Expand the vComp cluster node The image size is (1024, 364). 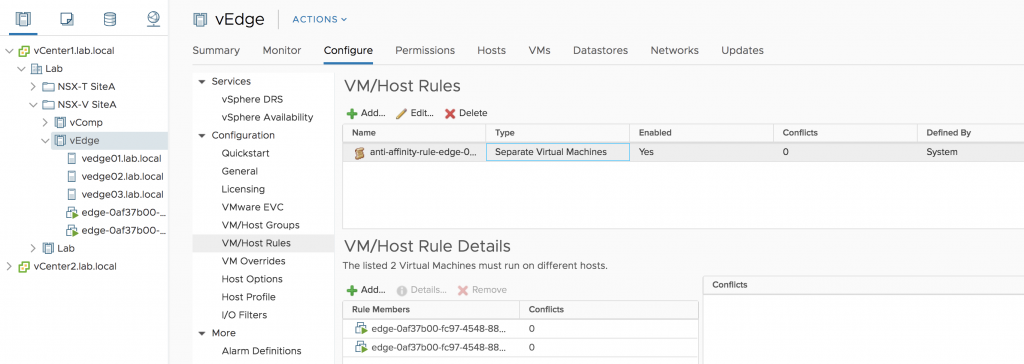(x=45, y=122)
